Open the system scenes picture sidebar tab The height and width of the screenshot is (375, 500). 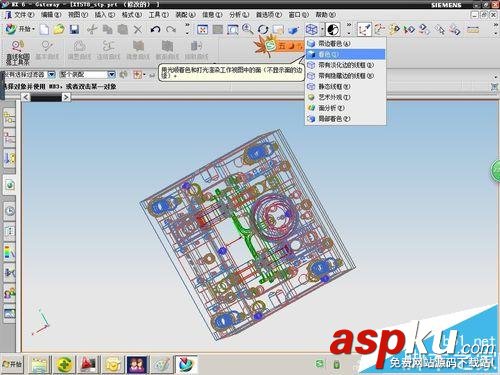pyautogui.click(x=10, y=313)
